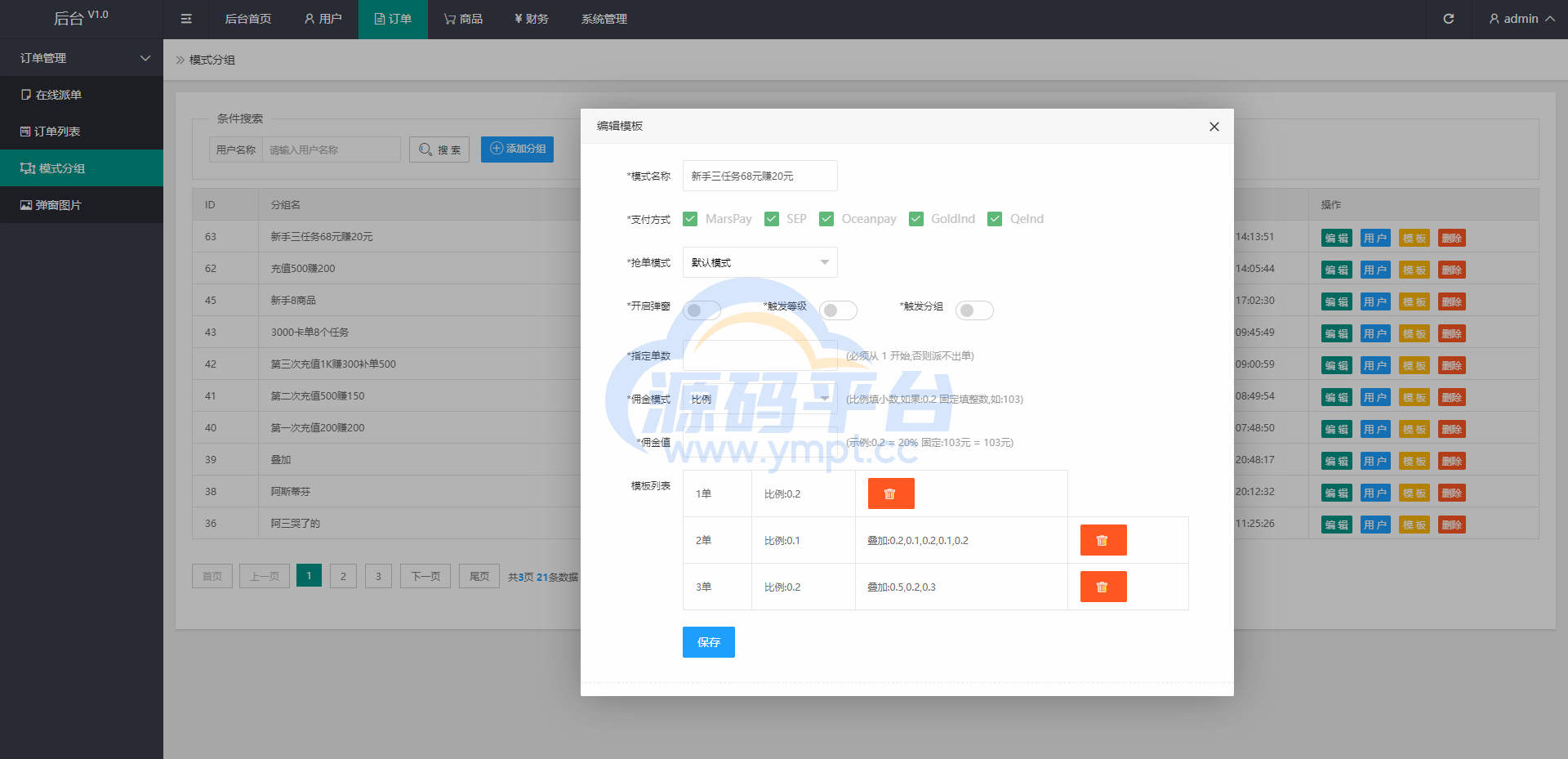Viewport: 1568px width, 759px height.
Task: Open 在线派单 in the sidebar
Action: 82,95
